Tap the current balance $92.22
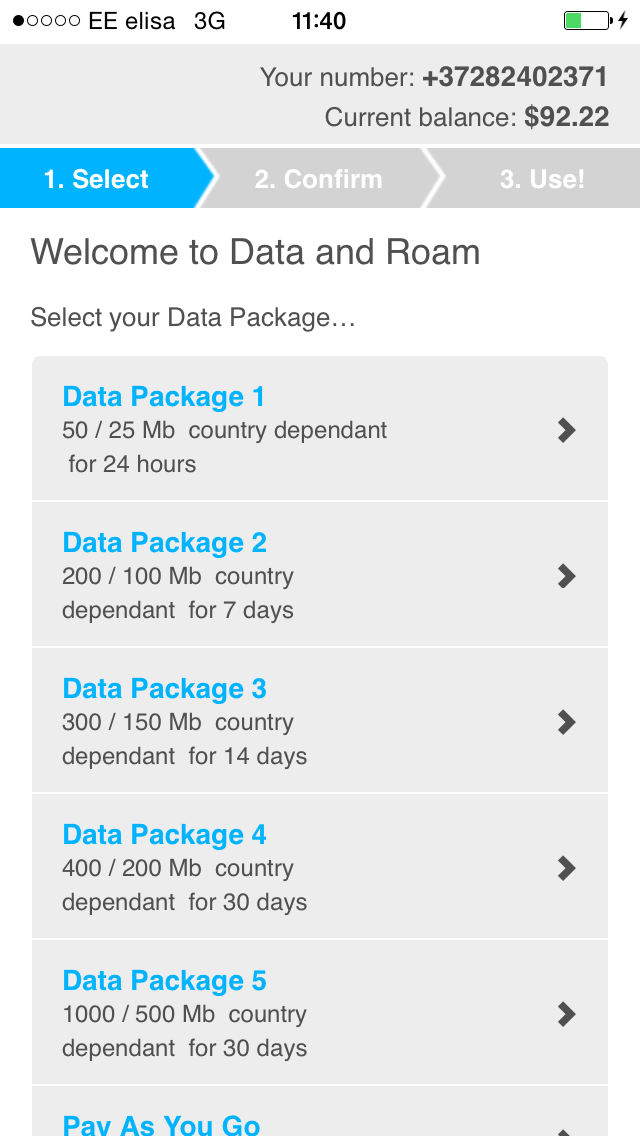Image resolution: width=640 pixels, height=1136 pixels. click(x=567, y=117)
